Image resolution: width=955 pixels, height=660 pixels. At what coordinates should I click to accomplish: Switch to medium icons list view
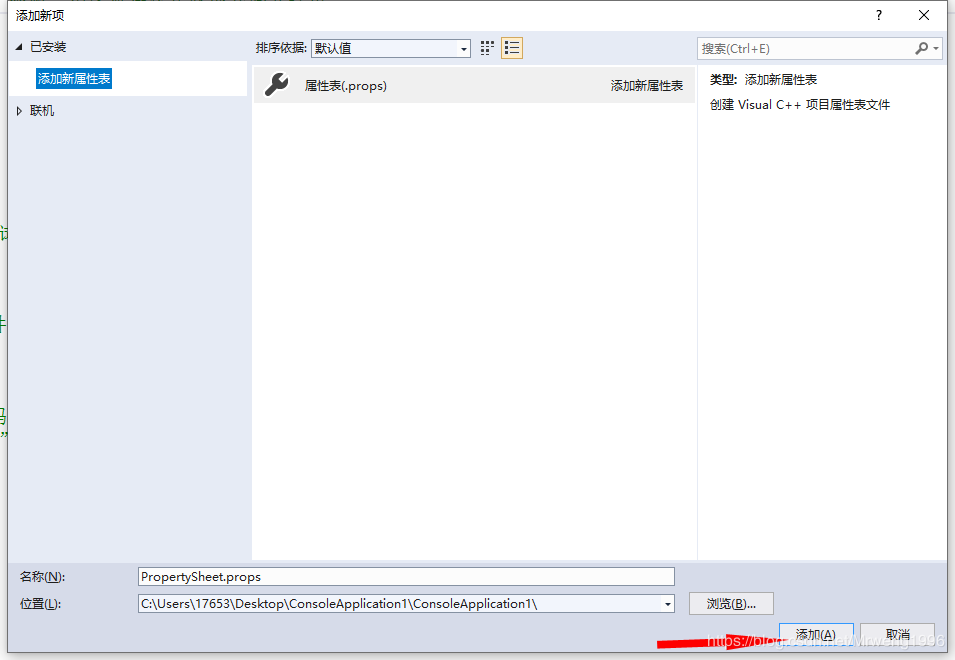pyautogui.click(x=512, y=48)
